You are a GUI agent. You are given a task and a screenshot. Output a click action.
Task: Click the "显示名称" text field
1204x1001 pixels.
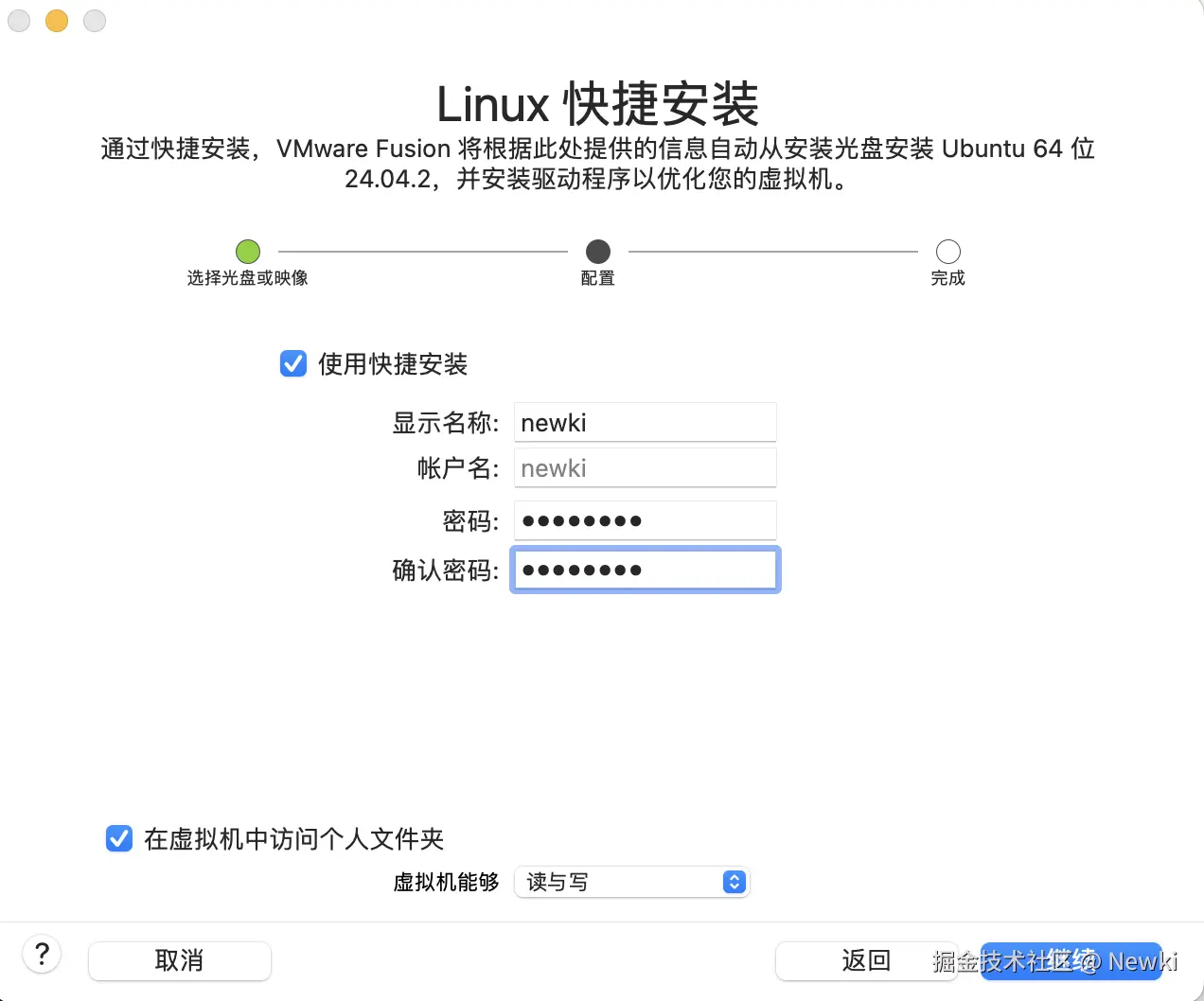click(x=646, y=422)
